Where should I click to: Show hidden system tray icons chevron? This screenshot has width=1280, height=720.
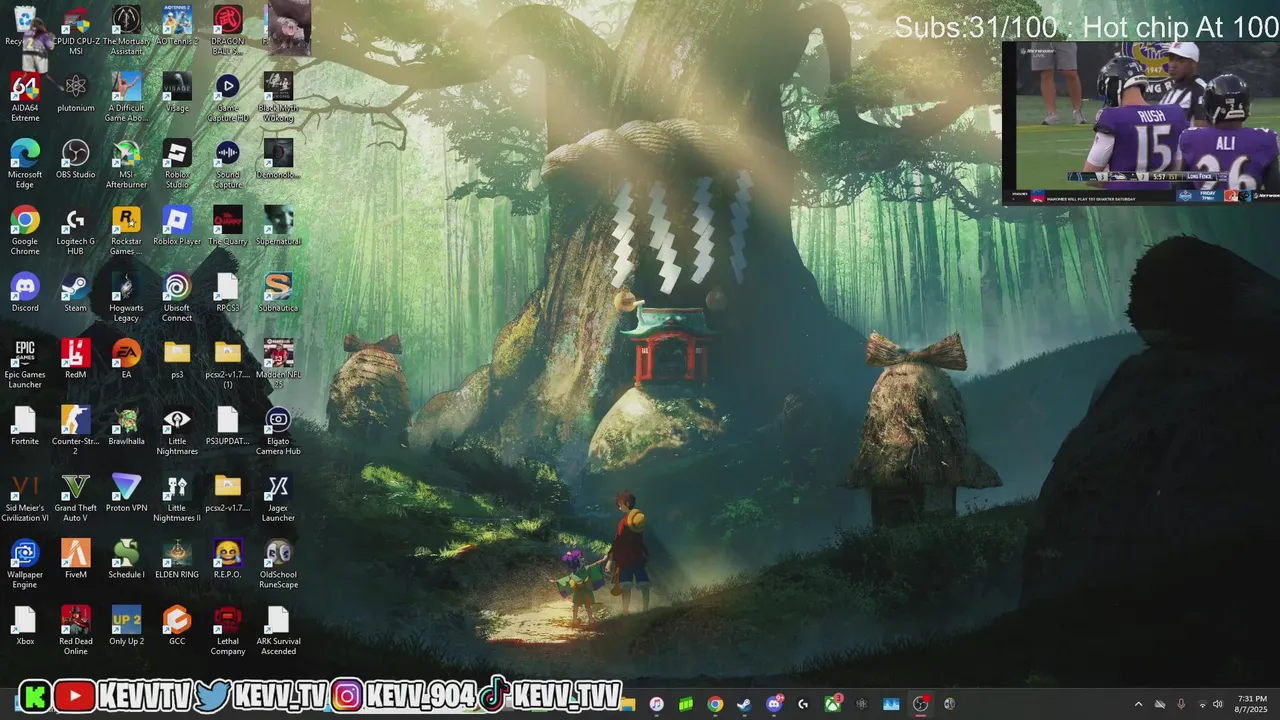click(x=1138, y=704)
